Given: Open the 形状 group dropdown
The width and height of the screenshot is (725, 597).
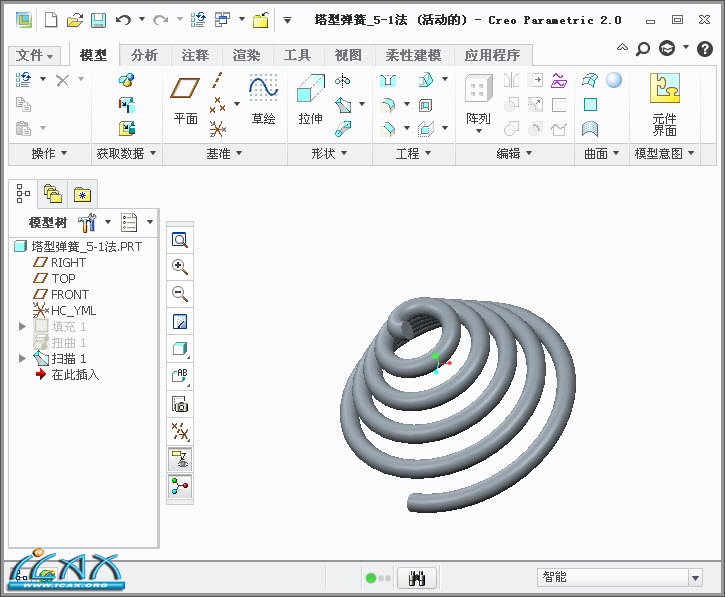Looking at the screenshot, I should click(x=329, y=154).
